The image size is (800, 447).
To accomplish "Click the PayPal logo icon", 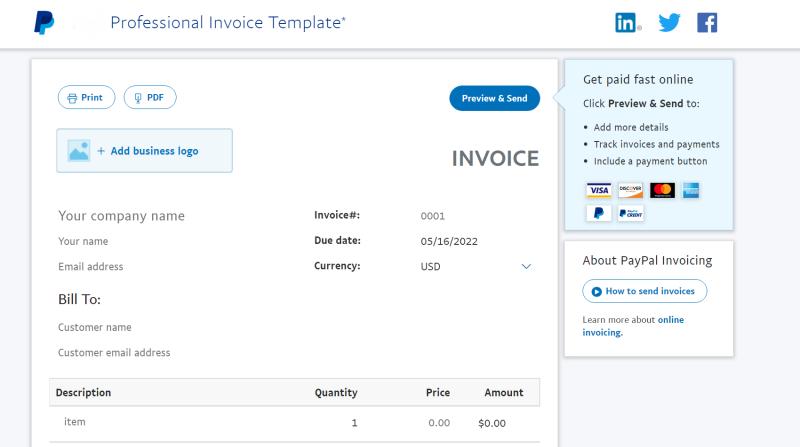I will (44, 23).
